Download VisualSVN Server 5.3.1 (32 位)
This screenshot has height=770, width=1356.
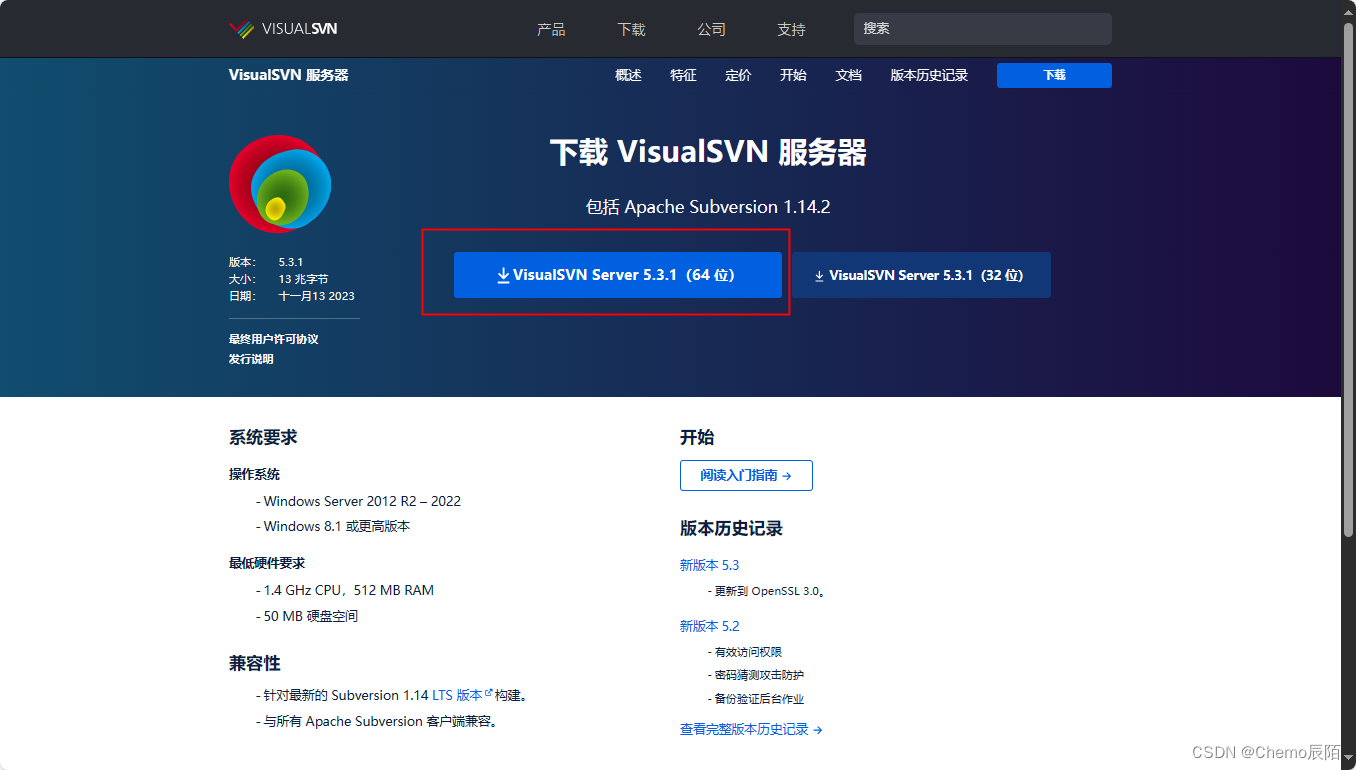click(920, 275)
